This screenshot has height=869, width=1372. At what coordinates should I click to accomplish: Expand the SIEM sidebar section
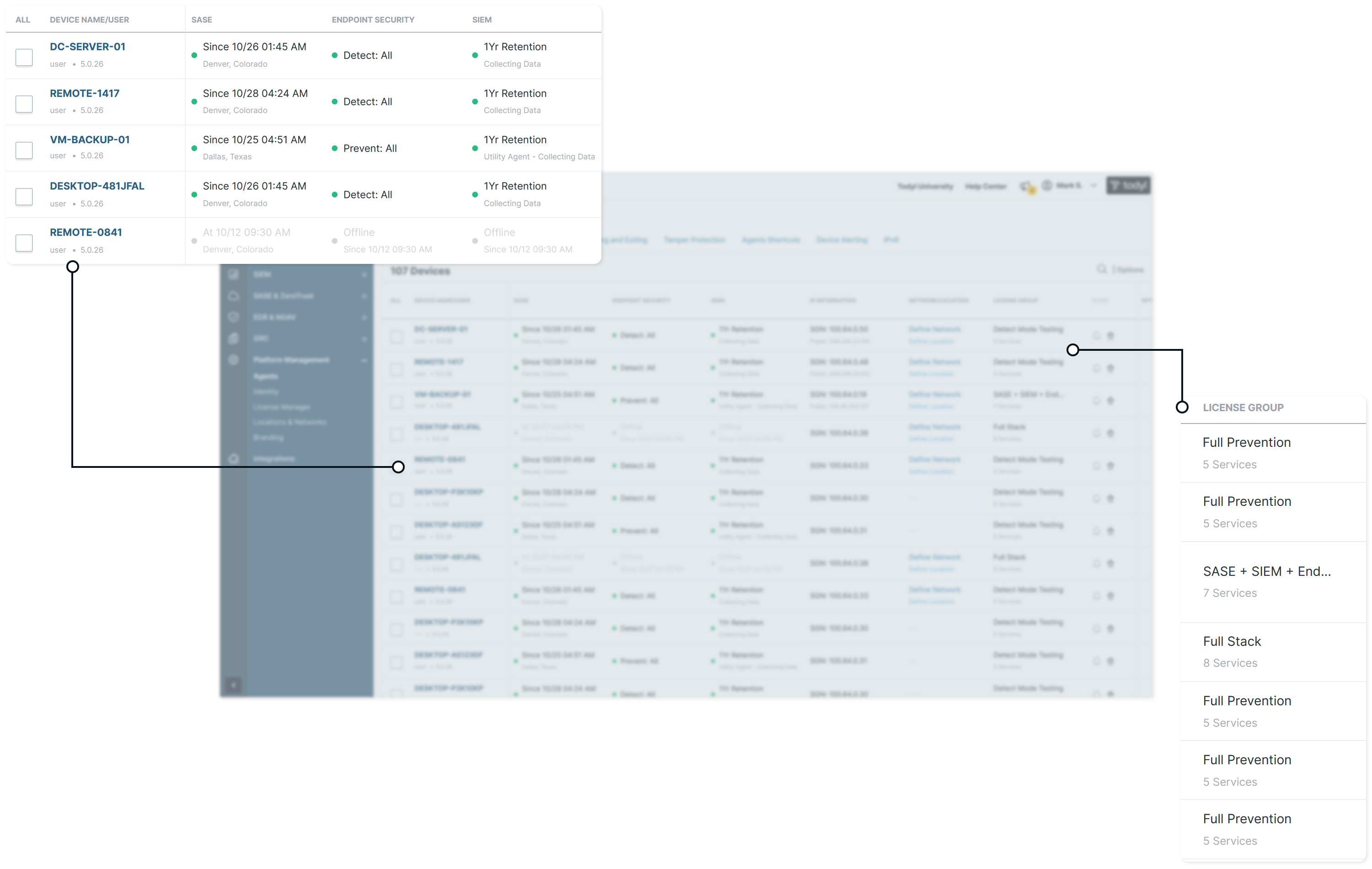click(364, 274)
